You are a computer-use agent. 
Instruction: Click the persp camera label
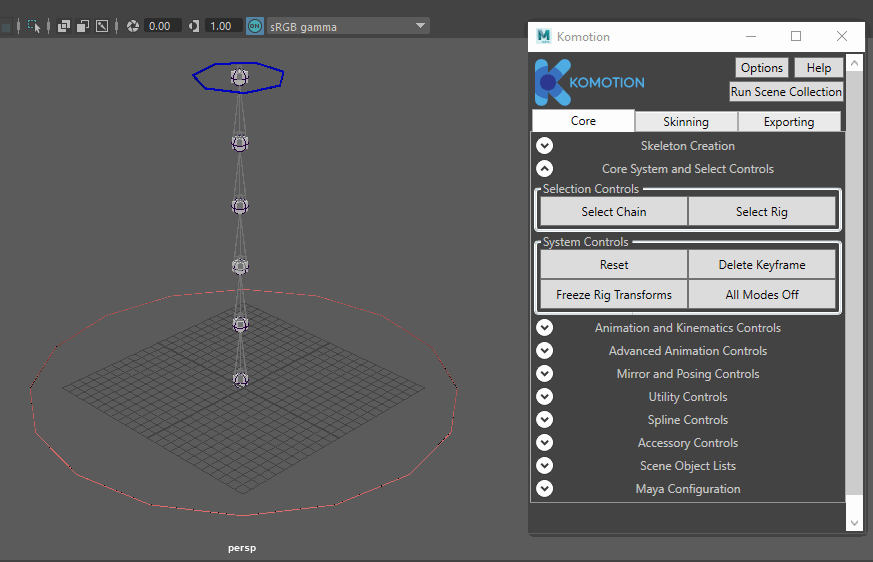(242, 548)
